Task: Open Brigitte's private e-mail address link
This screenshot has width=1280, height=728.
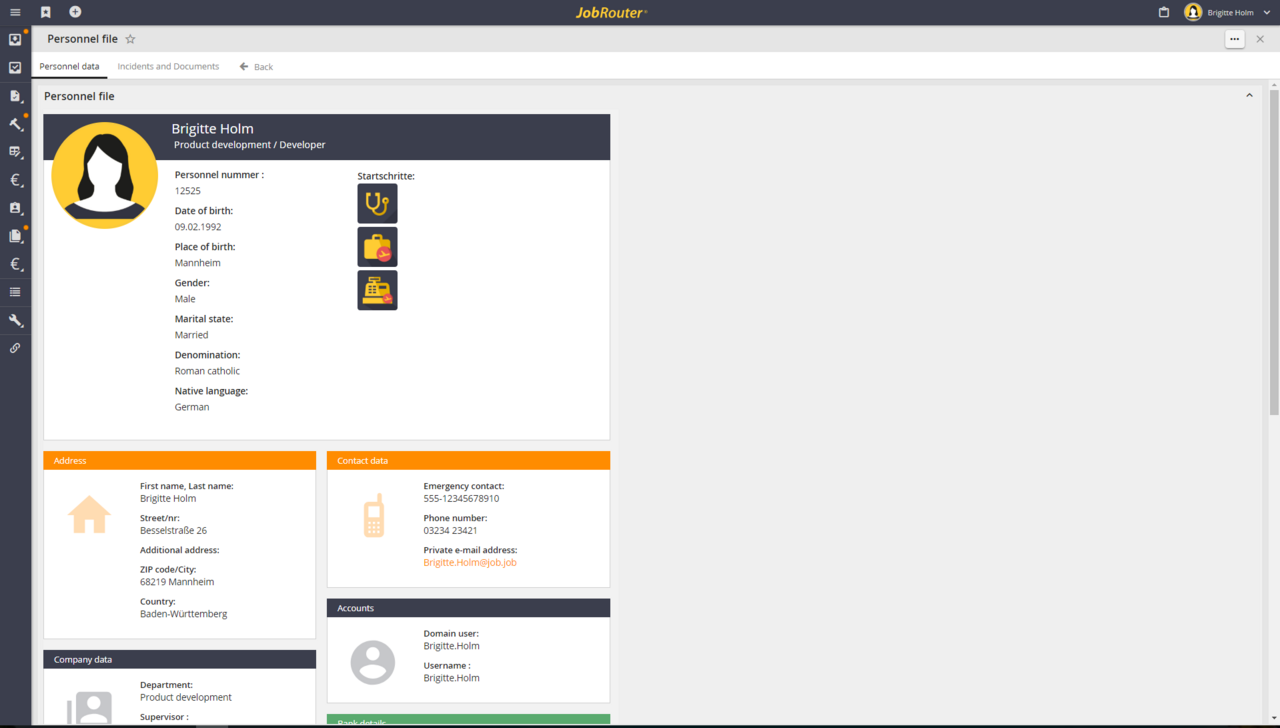Action: click(x=470, y=562)
